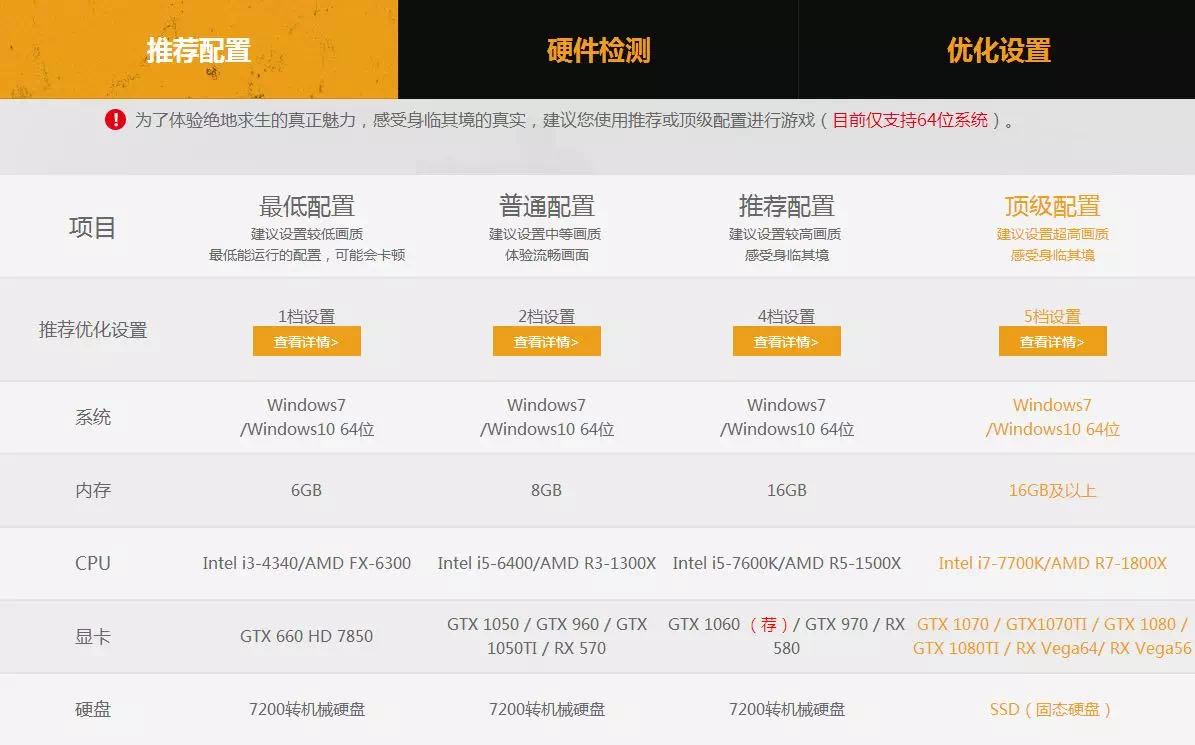Click the 2档设置 label
1195x745 pixels.
point(546,316)
